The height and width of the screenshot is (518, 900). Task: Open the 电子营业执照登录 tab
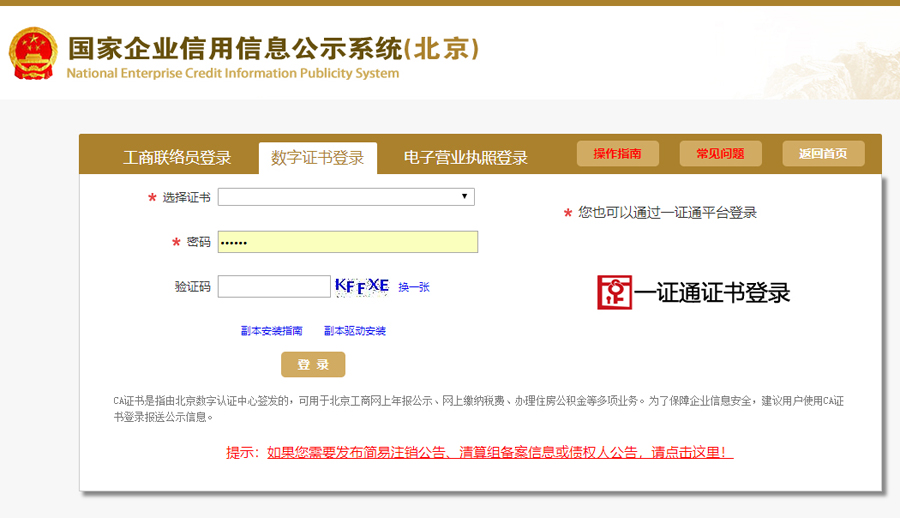[465, 157]
